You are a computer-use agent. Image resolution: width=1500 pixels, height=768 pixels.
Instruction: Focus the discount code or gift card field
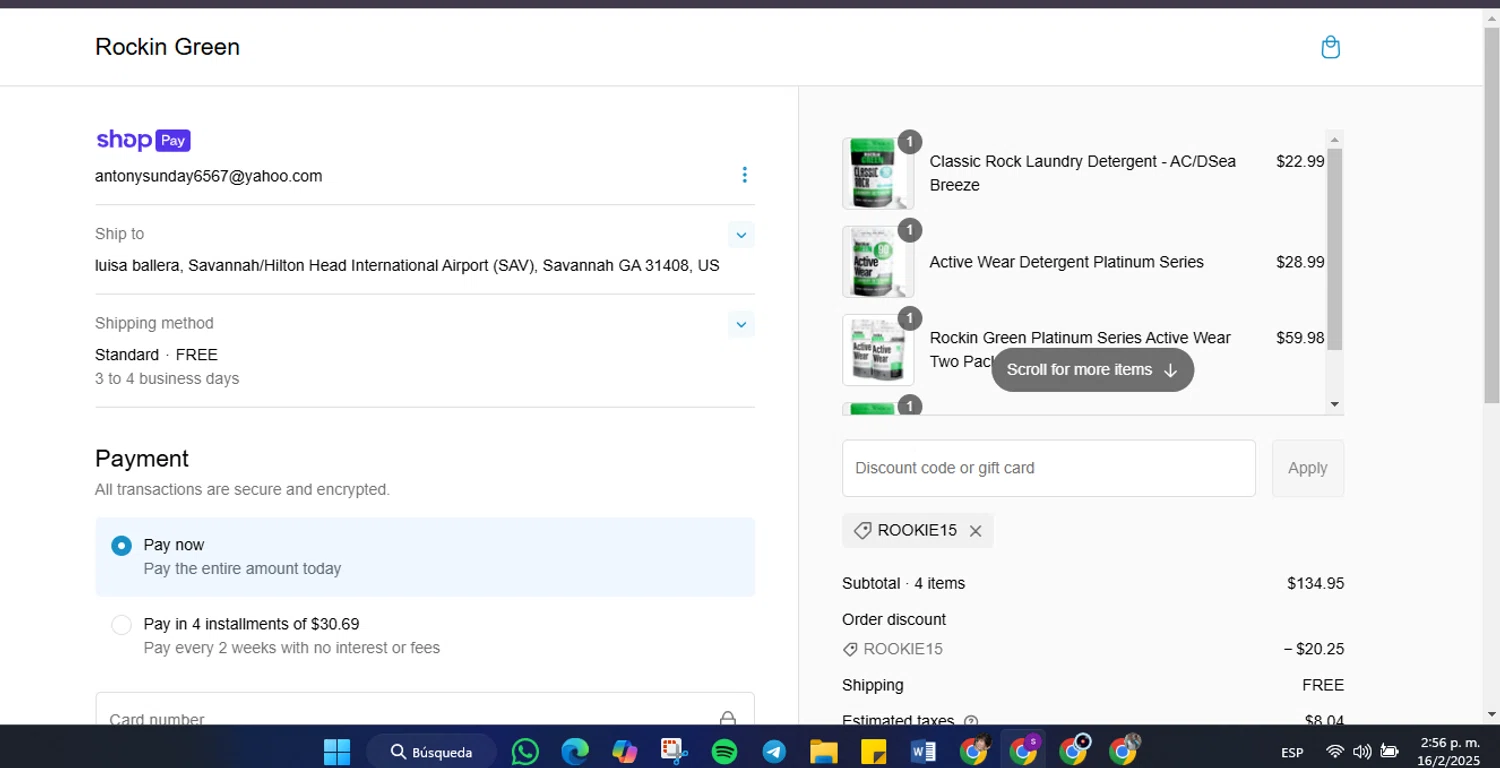[1049, 468]
